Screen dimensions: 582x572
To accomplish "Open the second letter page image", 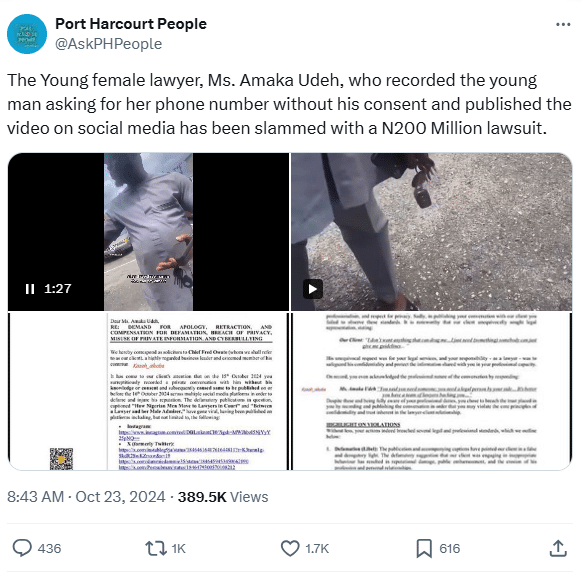I will [x=432, y=391].
